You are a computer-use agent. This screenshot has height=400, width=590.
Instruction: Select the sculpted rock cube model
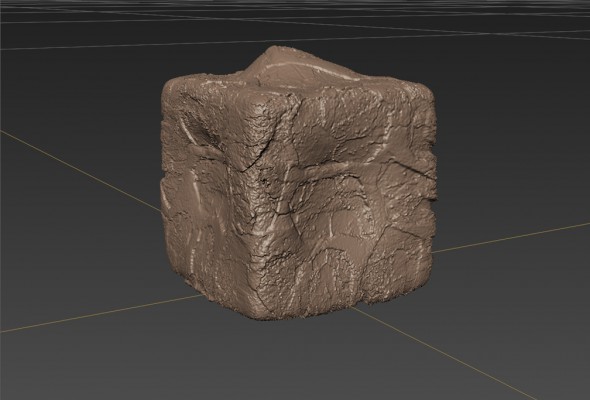[298, 184]
